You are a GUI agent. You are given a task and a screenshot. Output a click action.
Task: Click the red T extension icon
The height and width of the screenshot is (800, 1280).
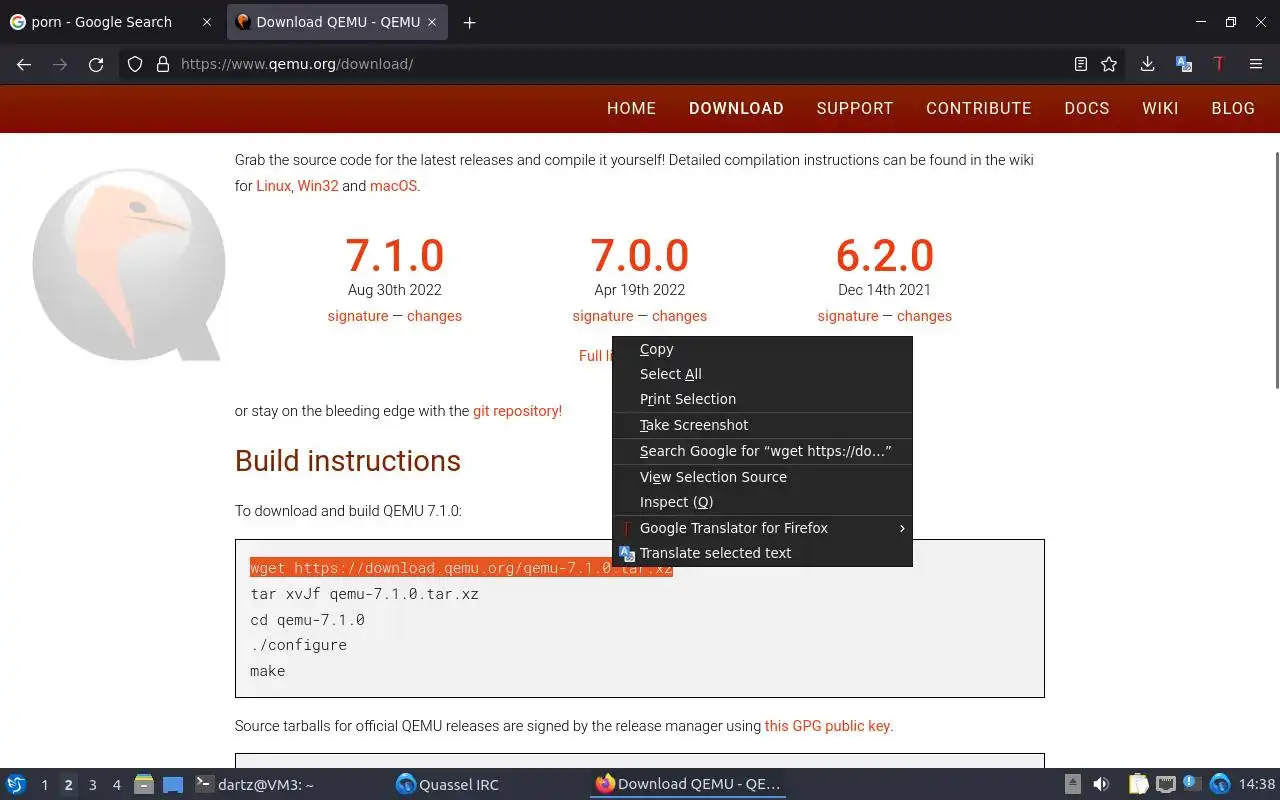(1219, 64)
